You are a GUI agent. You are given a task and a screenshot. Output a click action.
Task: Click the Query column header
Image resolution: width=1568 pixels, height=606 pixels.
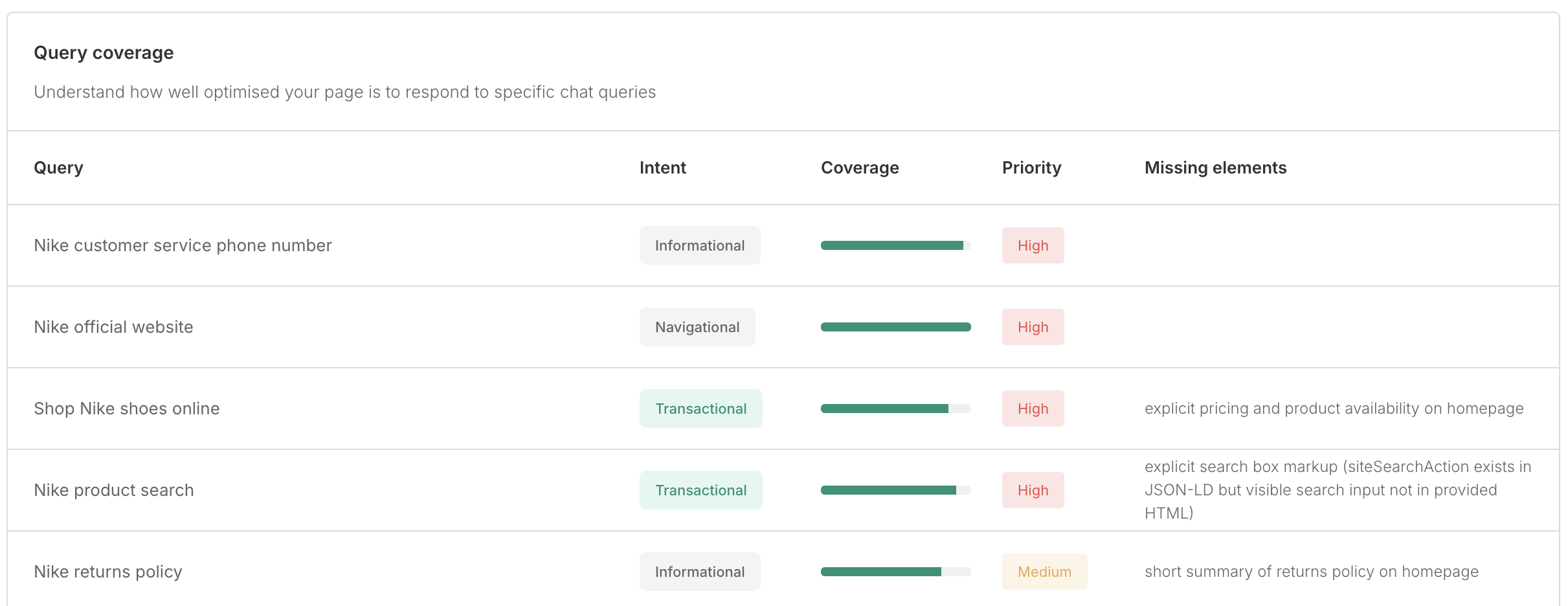pos(58,168)
